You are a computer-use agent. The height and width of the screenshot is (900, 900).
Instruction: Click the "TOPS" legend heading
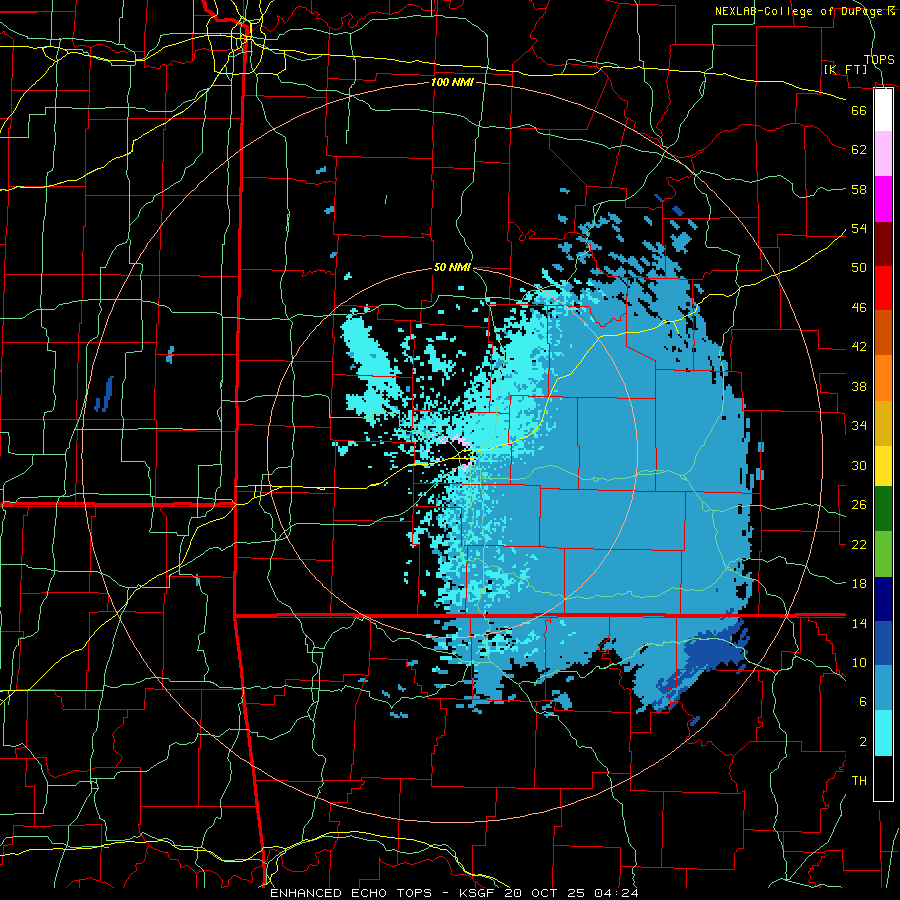point(879,59)
